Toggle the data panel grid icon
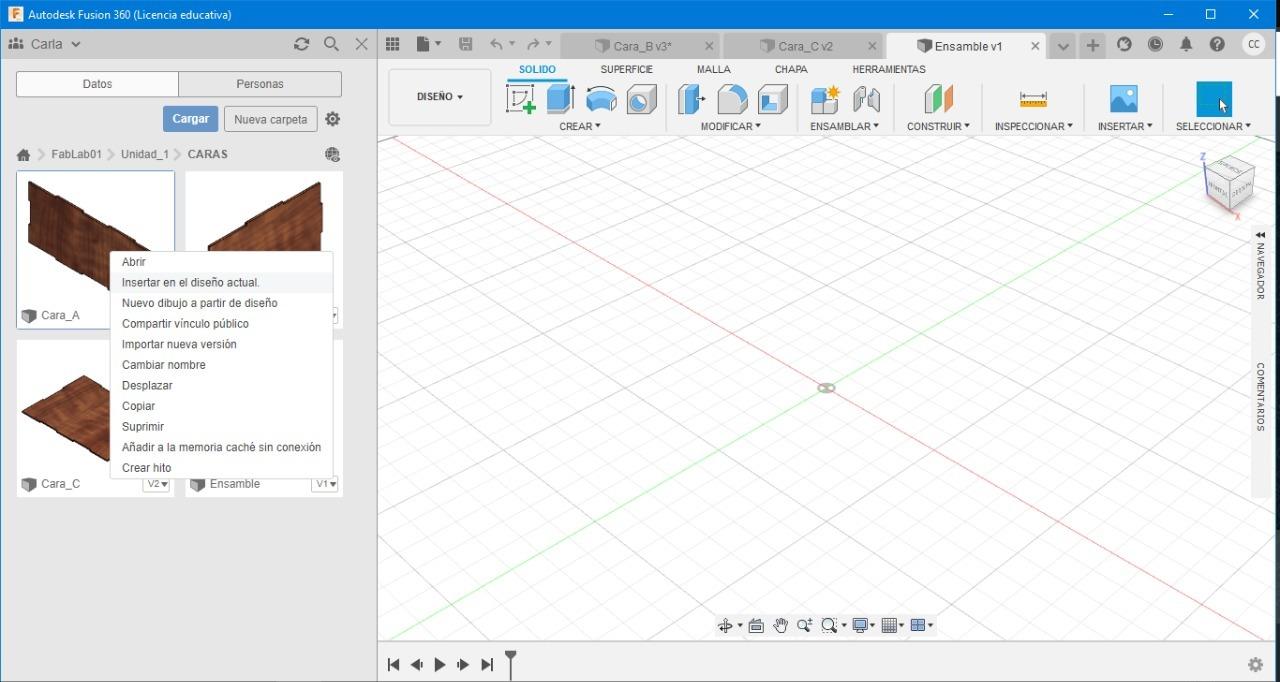The width and height of the screenshot is (1280, 682). (393, 44)
